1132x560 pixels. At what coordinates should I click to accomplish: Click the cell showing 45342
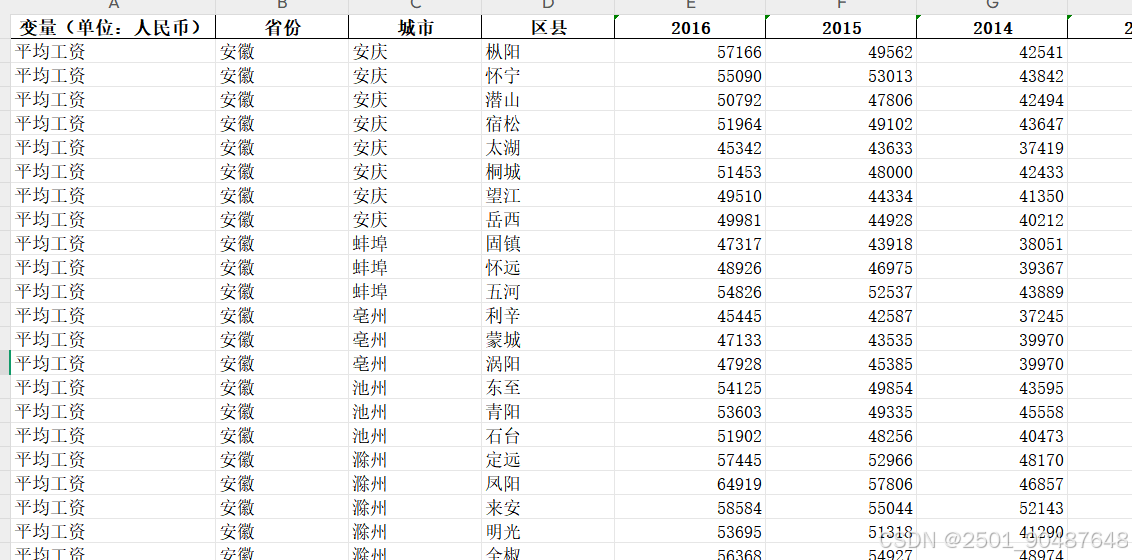click(x=690, y=147)
